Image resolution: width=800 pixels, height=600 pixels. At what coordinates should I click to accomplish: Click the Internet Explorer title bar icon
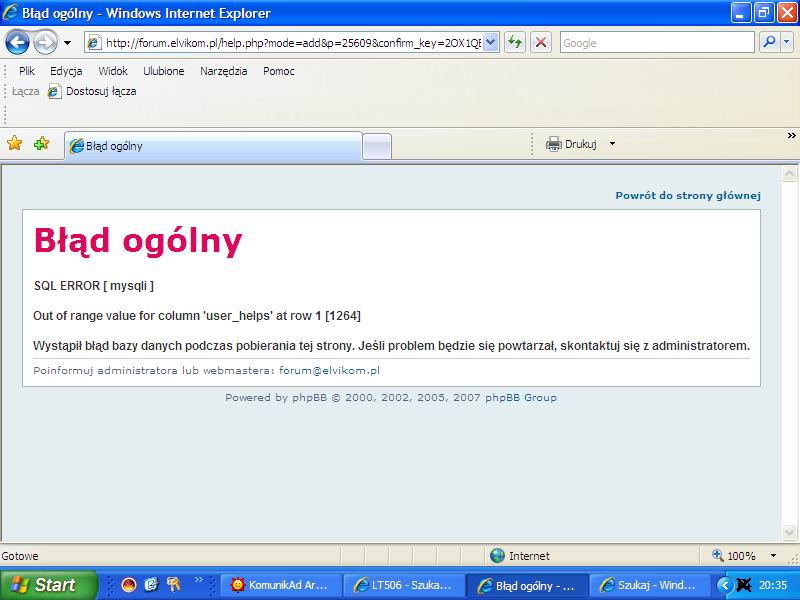10,12
